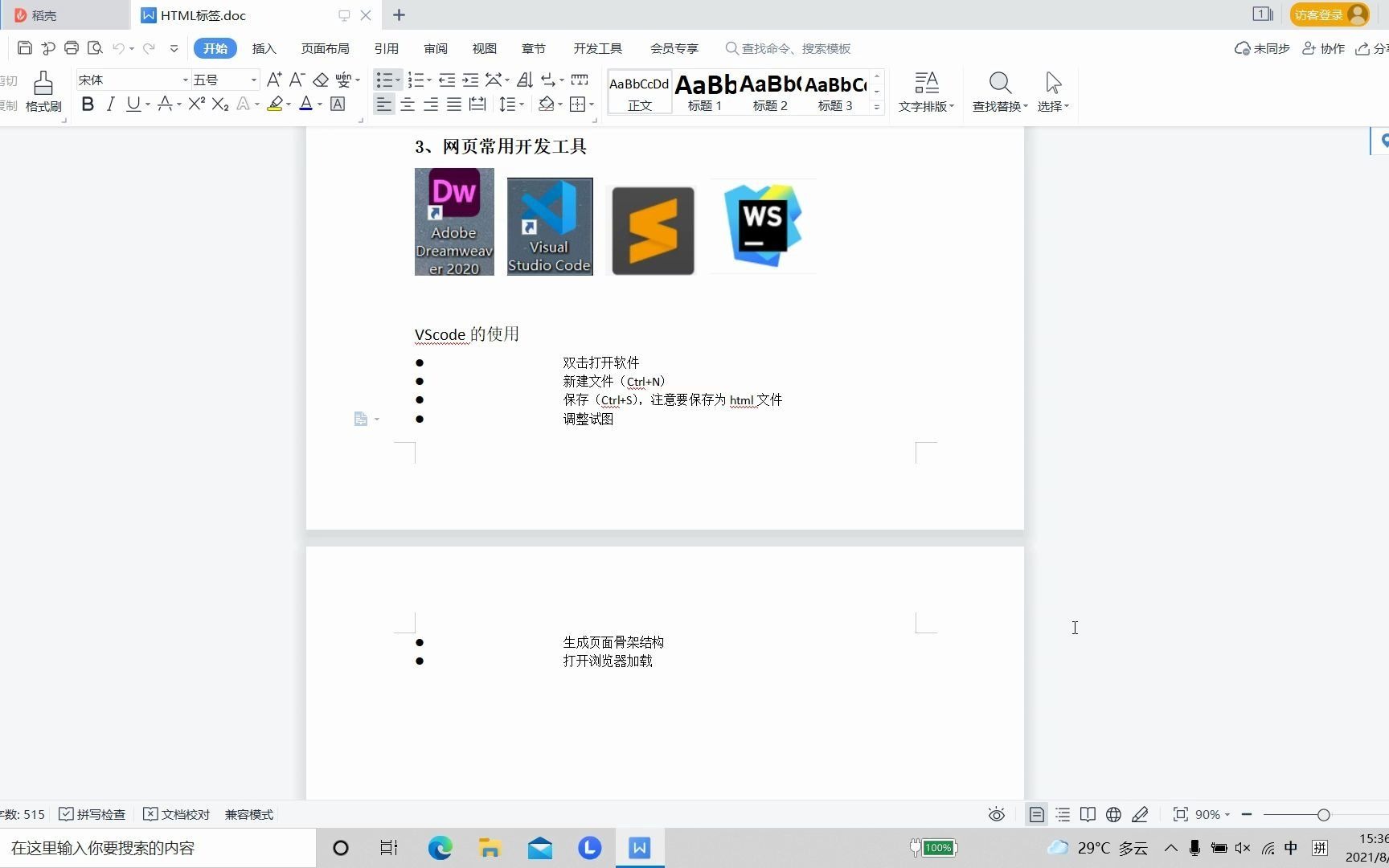Click 文档校对 proofreading
The image size is (1389, 868).
[x=176, y=814]
